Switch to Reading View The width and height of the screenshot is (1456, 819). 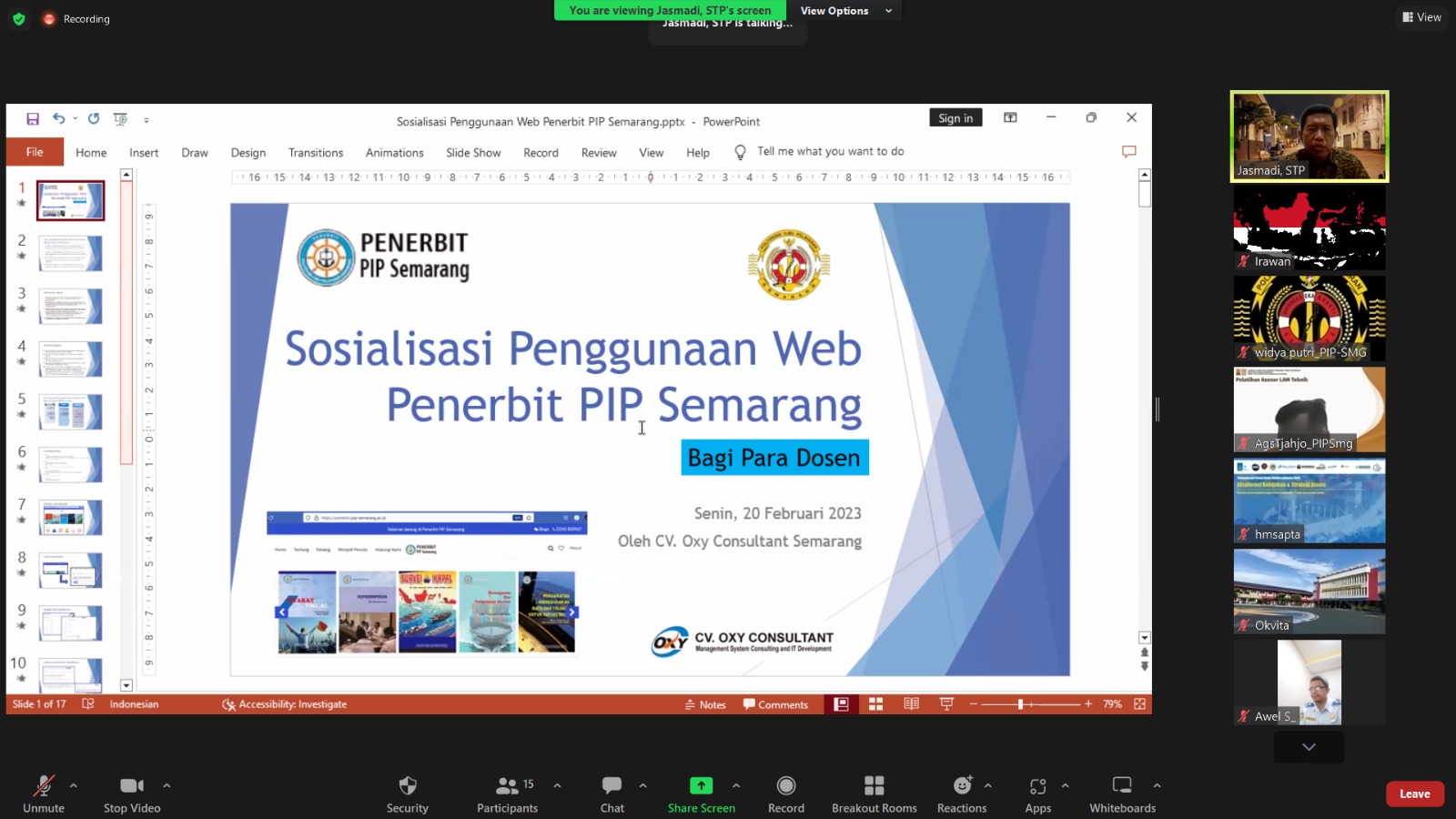pyautogui.click(x=911, y=704)
